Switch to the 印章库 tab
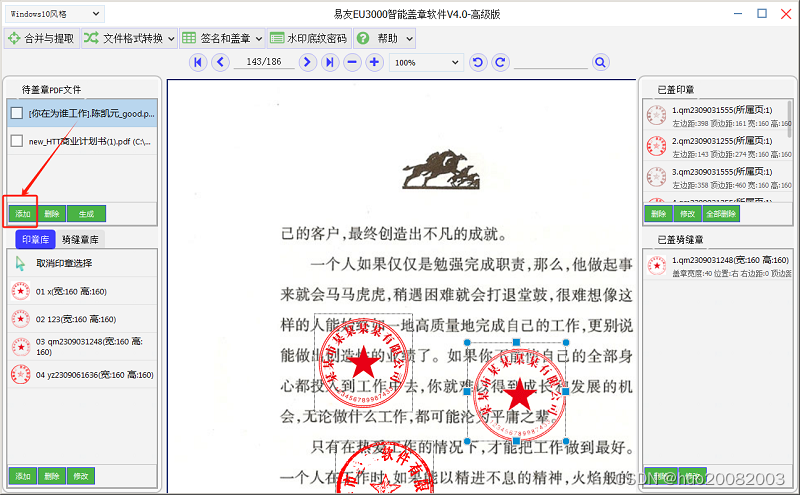Image resolution: width=800 pixels, height=495 pixels. tap(35, 239)
